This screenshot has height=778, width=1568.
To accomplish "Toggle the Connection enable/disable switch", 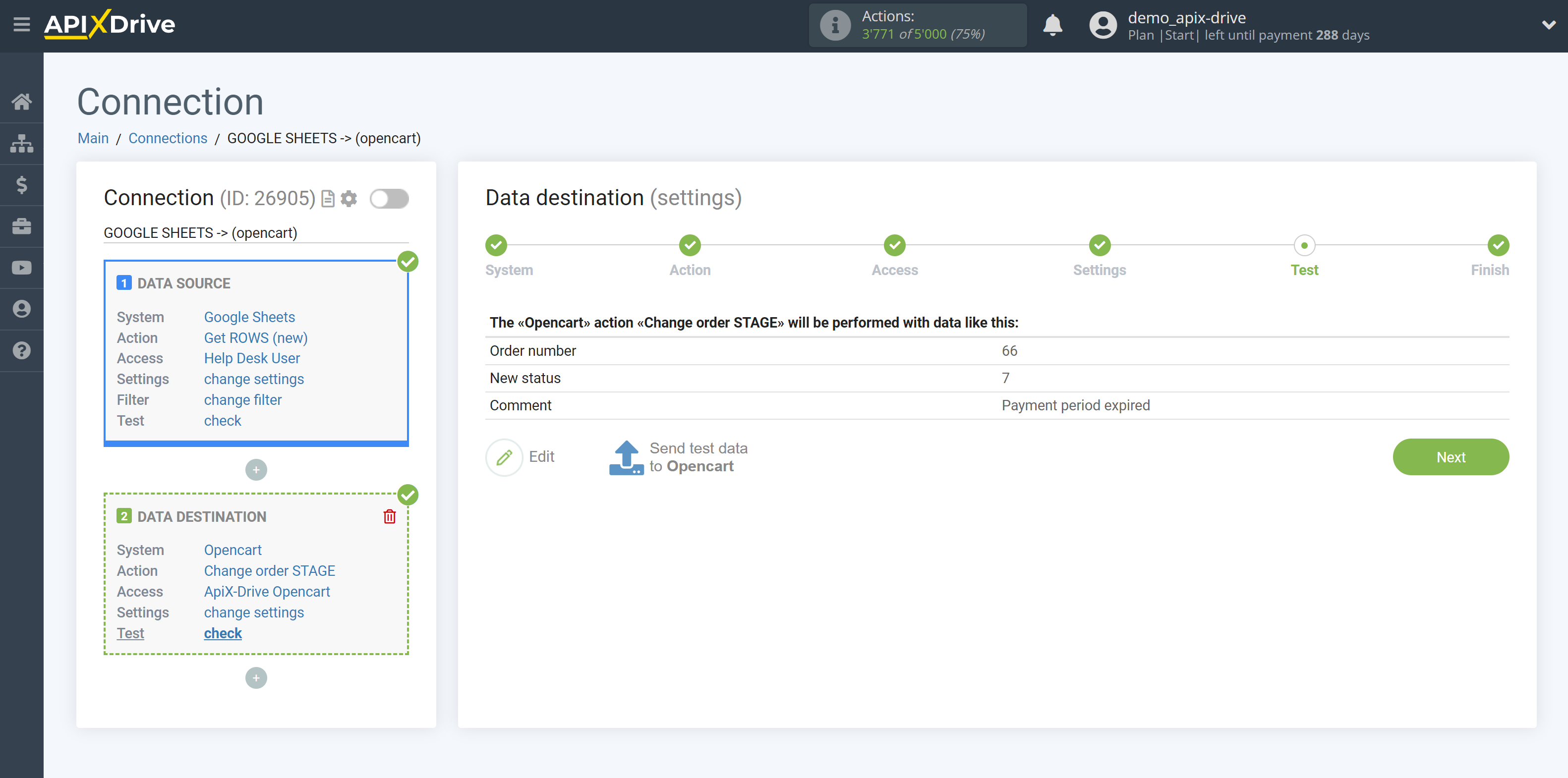I will (x=389, y=198).
